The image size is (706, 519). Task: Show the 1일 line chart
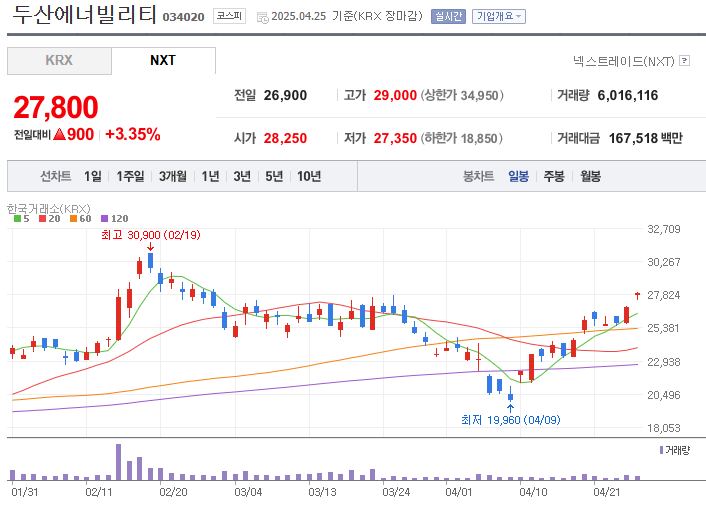pos(93,176)
